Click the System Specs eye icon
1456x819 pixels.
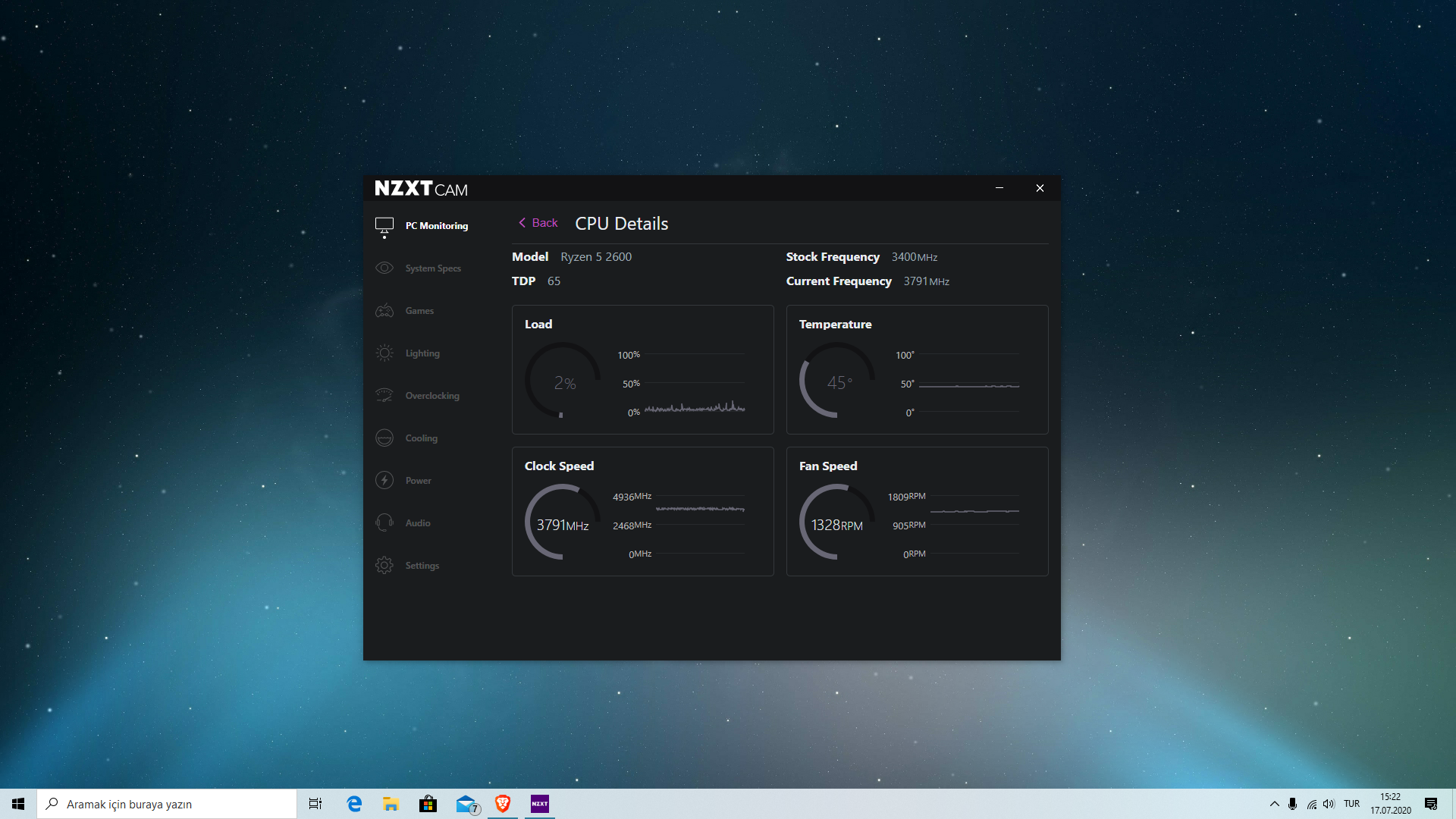pos(384,268)
